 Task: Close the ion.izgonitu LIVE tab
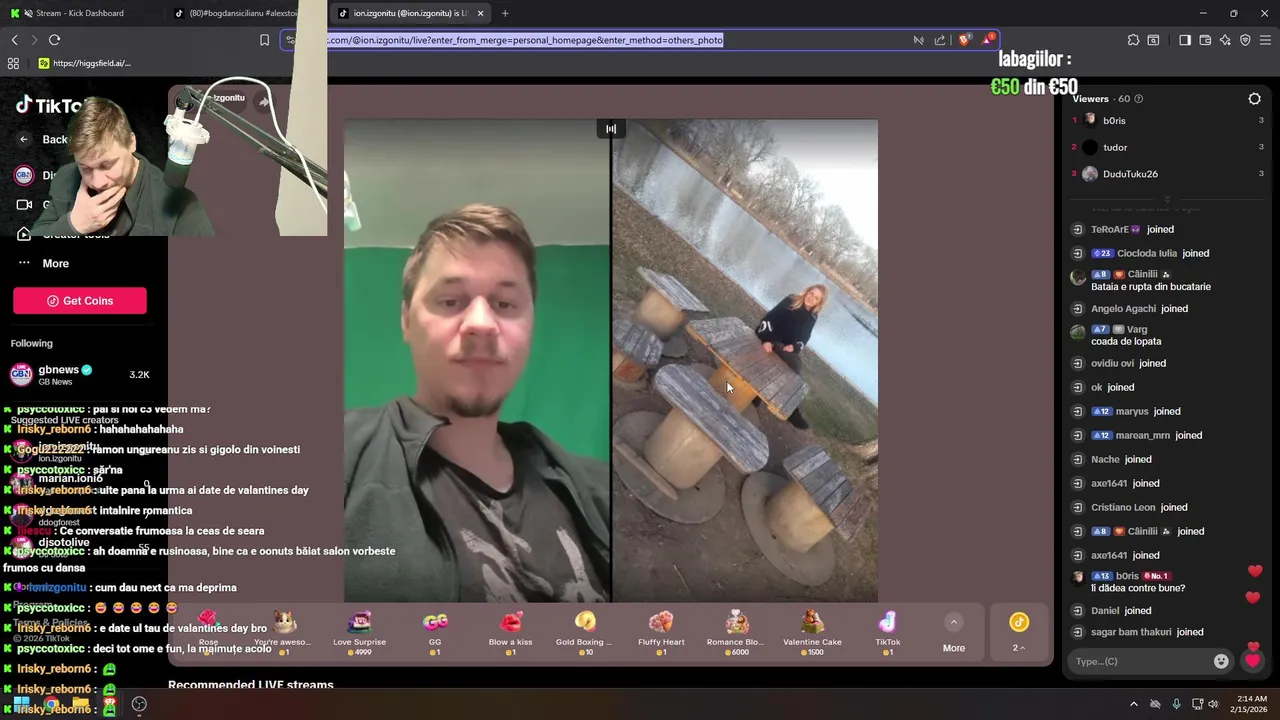pyautogui.click(x=481, y=13)
